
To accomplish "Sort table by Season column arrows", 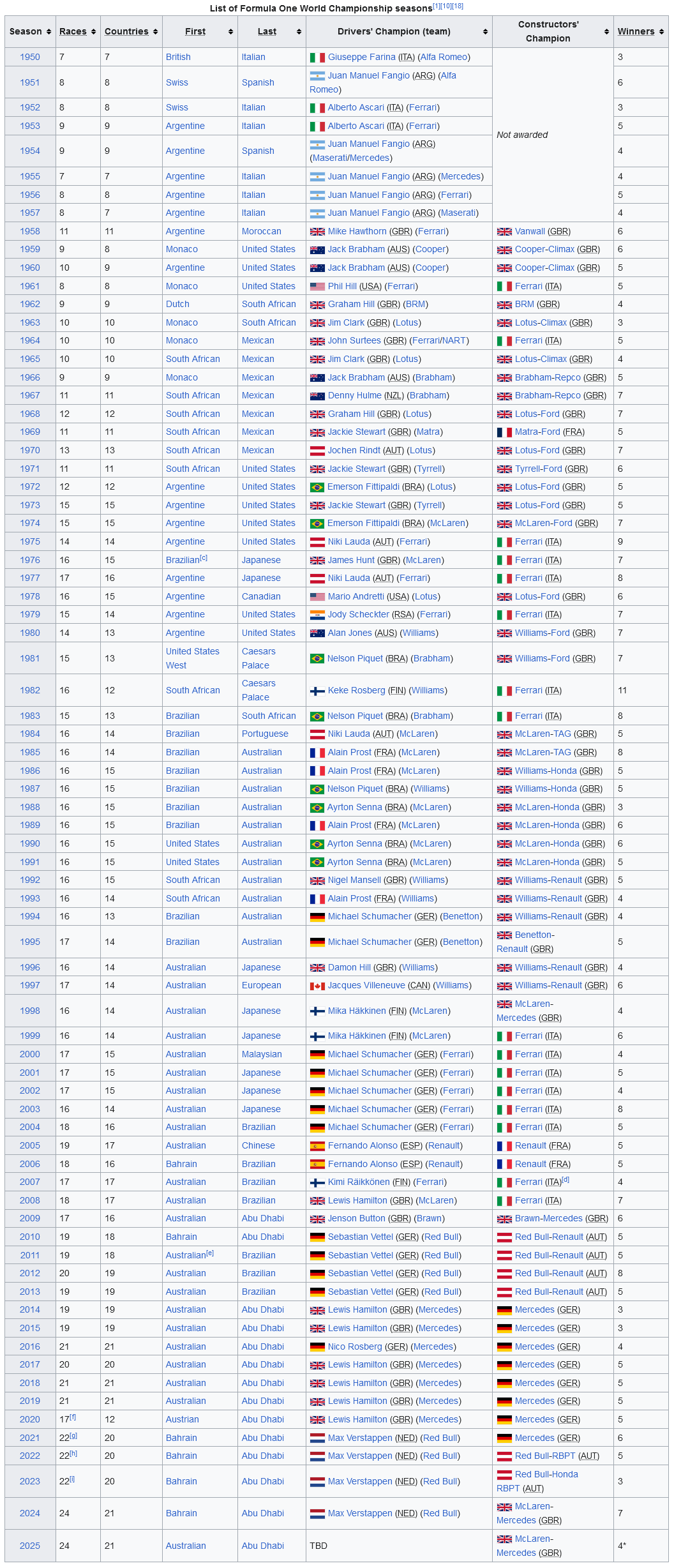I will [47, 31].
